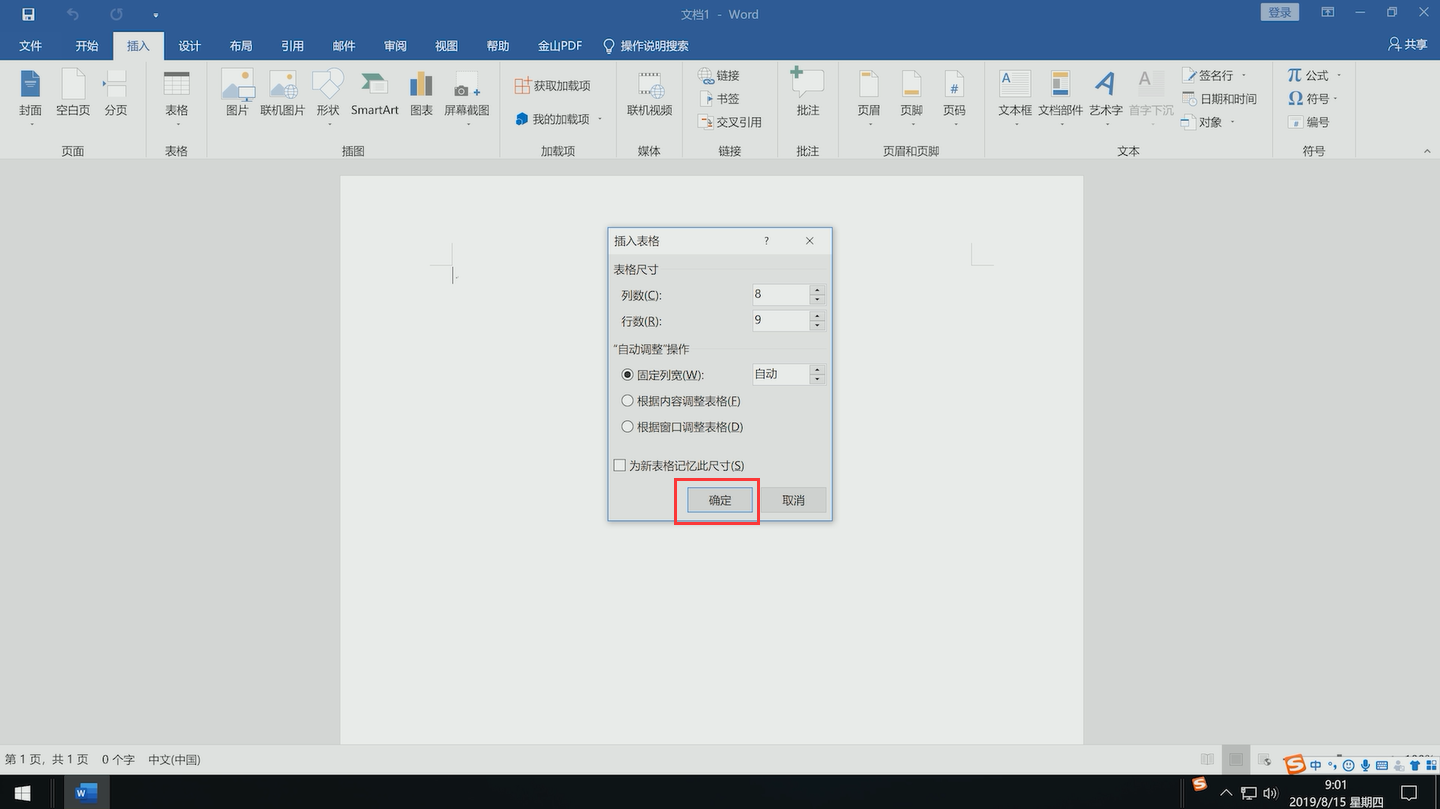
Task: Open the File (文件) tab
Action: (31, 46)
